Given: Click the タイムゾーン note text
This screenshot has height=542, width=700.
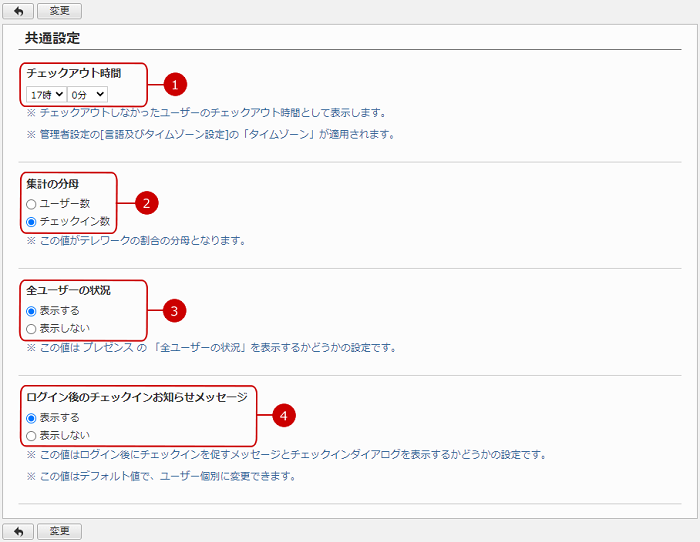Looking at the screenshot, I should (x=210, y=134).
